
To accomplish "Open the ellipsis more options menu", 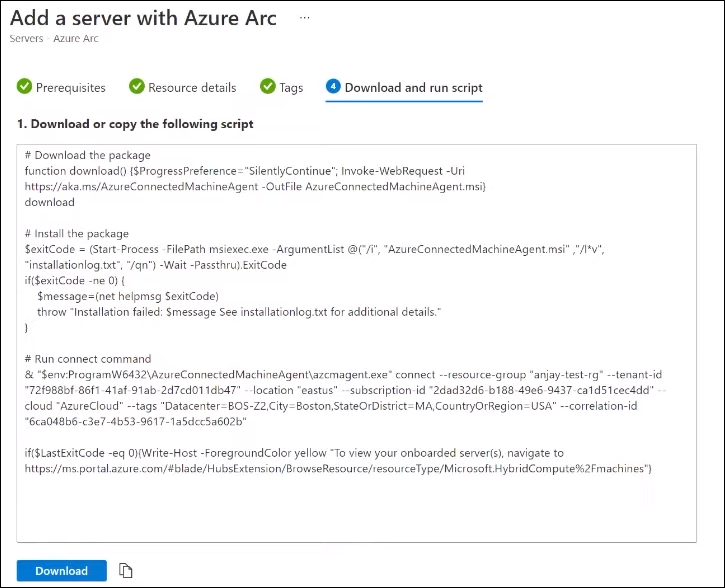I will pyautogui.click(x=305, y=19).
